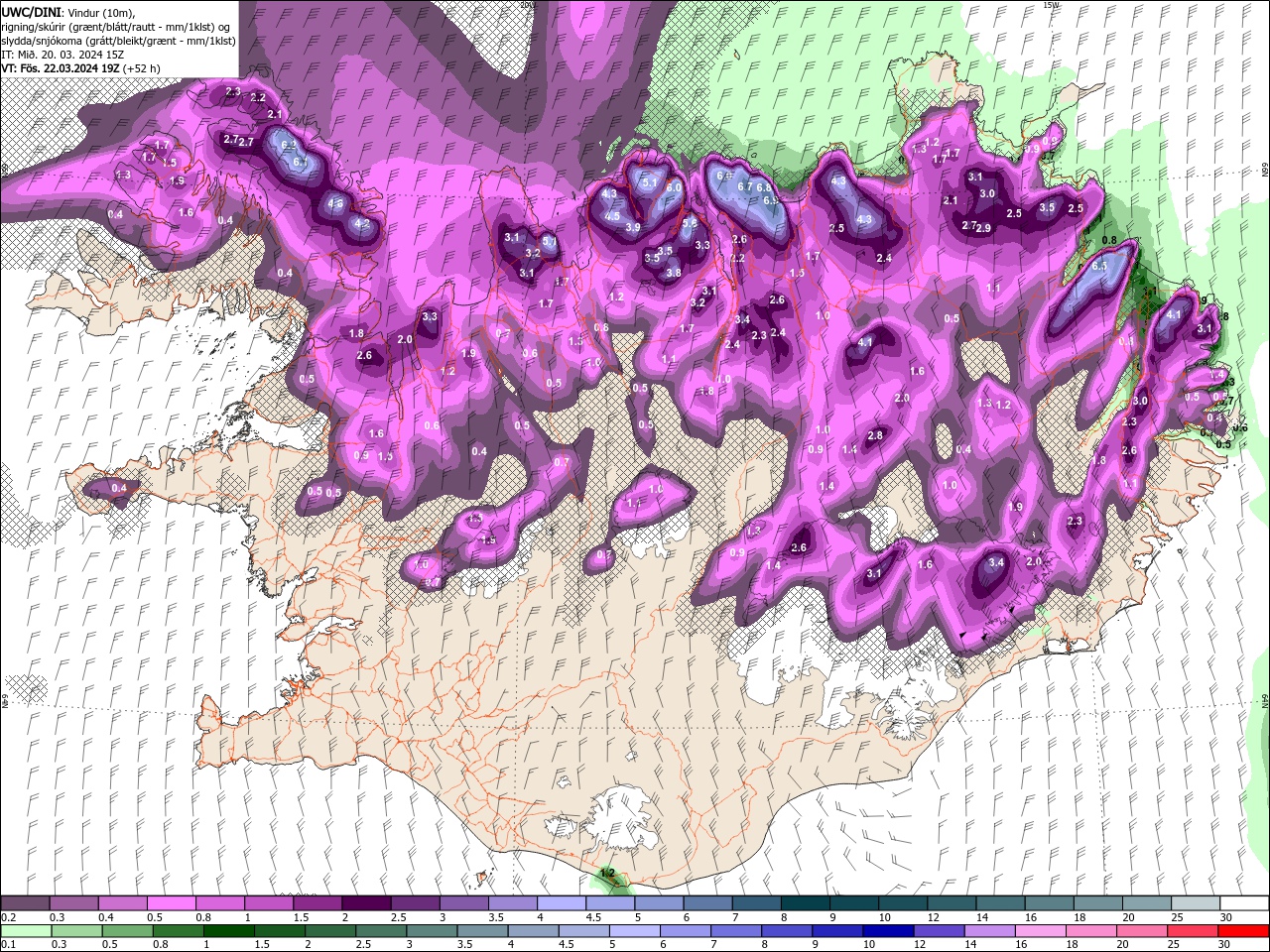Click the 5.1 precipitation value on map
This screenshot has height=952, width=1270.
point(650,182)
